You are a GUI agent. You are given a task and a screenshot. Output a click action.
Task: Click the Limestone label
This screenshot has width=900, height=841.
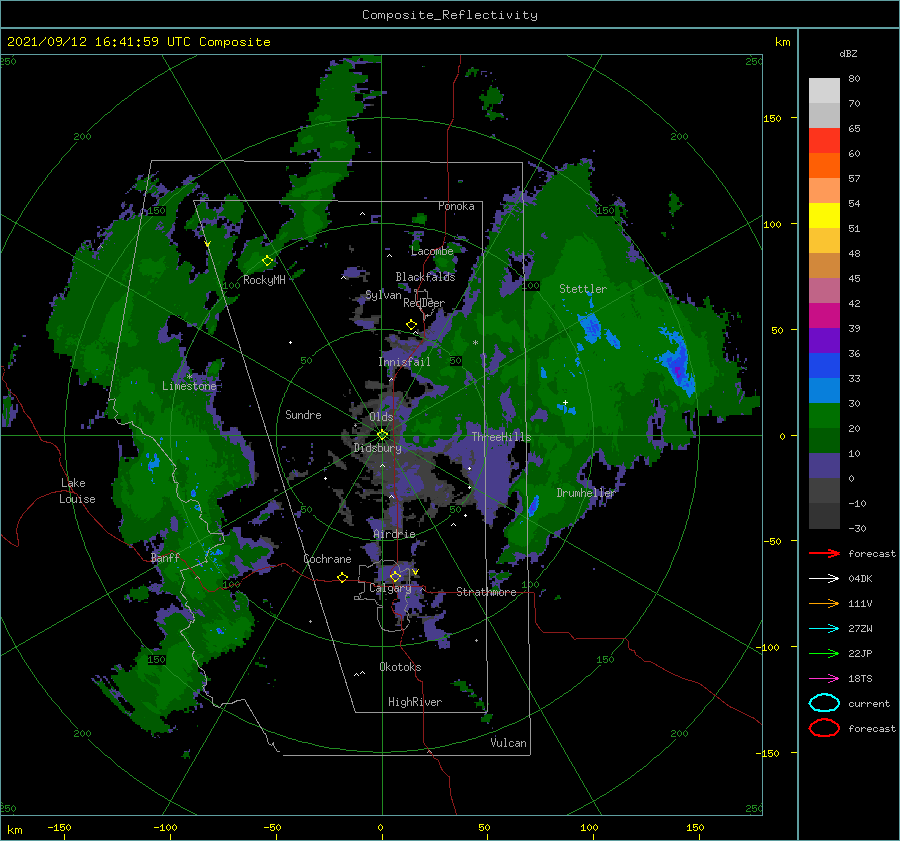tap(189, 386)
